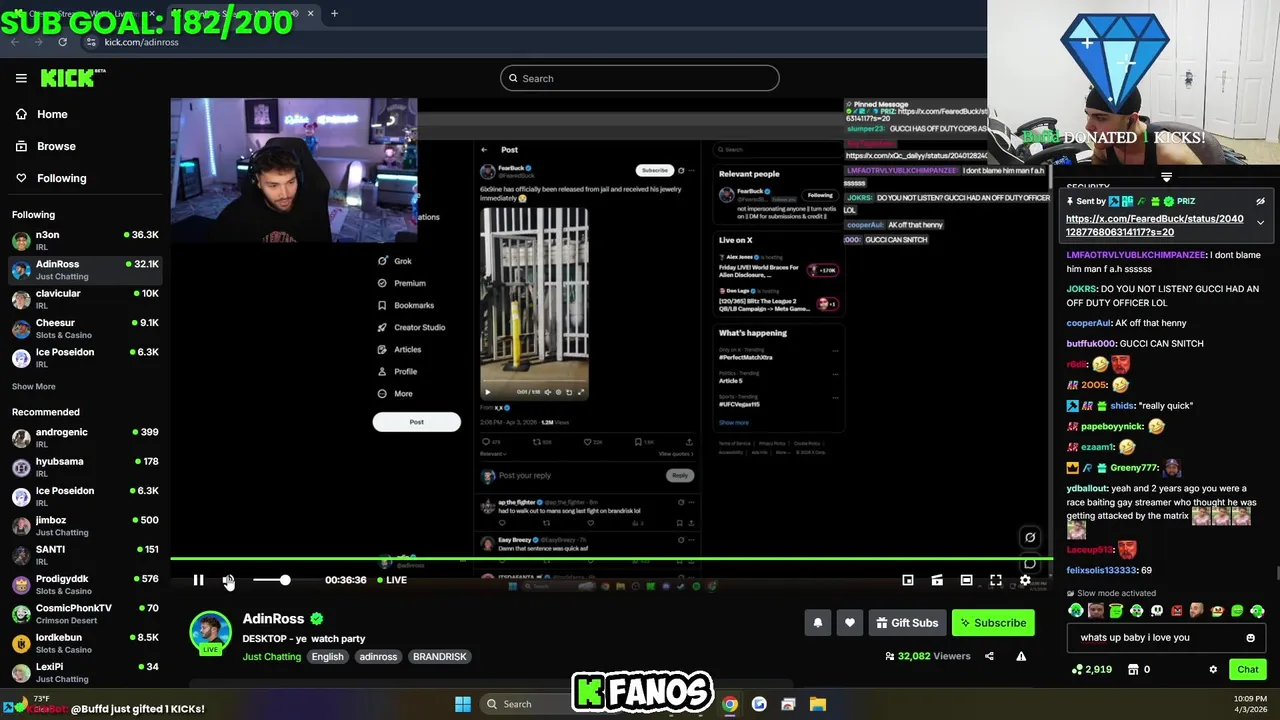Open the channel points balance 2,919
1280x720 pixels.
pyautogui.click(x=1091, y=669)
